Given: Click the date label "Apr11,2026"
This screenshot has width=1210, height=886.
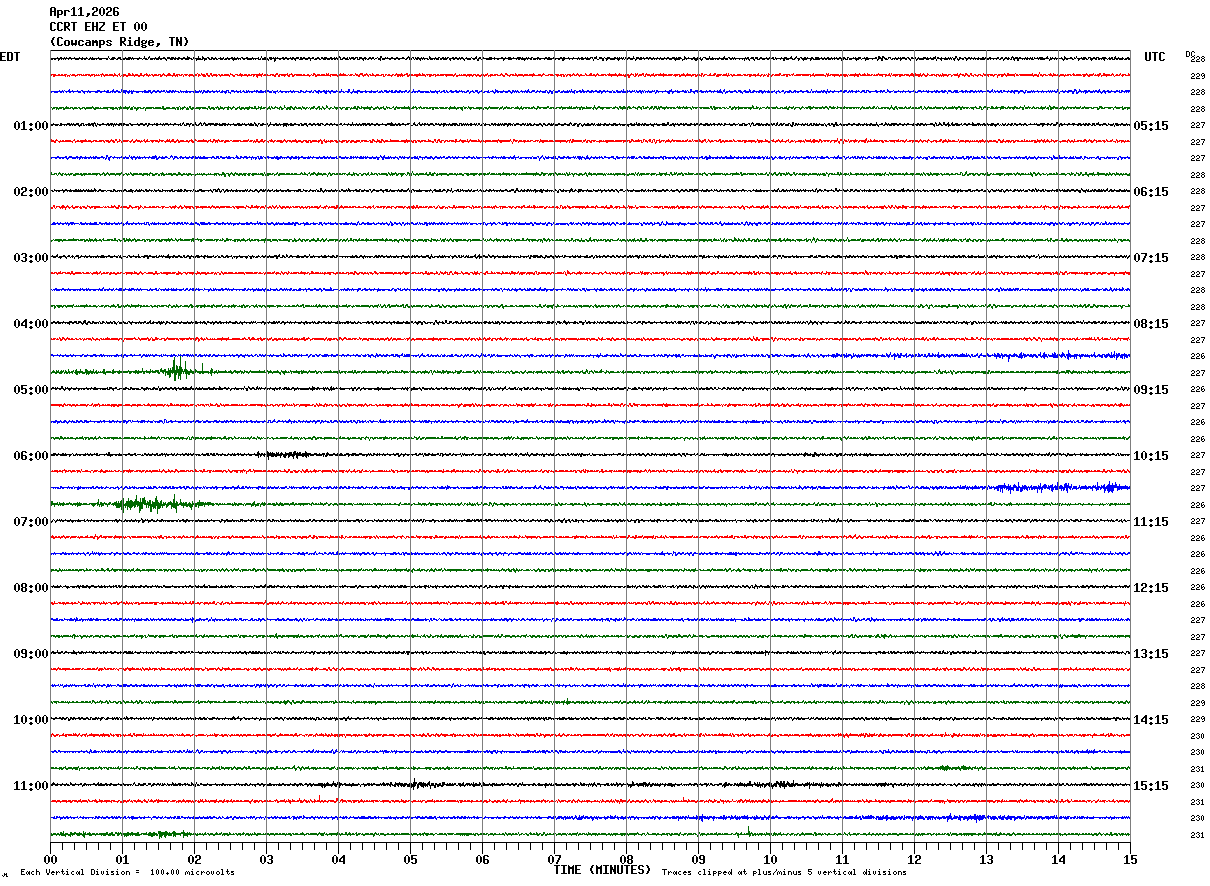Looking at the screenshot, I should point(84,12).
